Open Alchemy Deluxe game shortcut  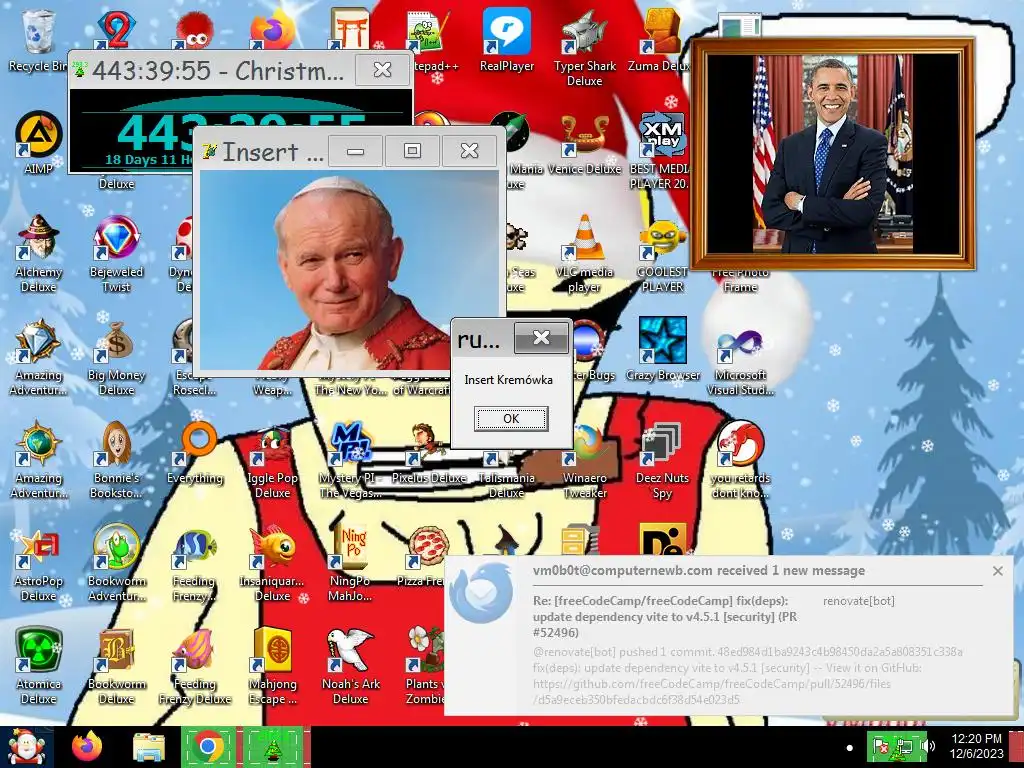[x=39, y=253]
